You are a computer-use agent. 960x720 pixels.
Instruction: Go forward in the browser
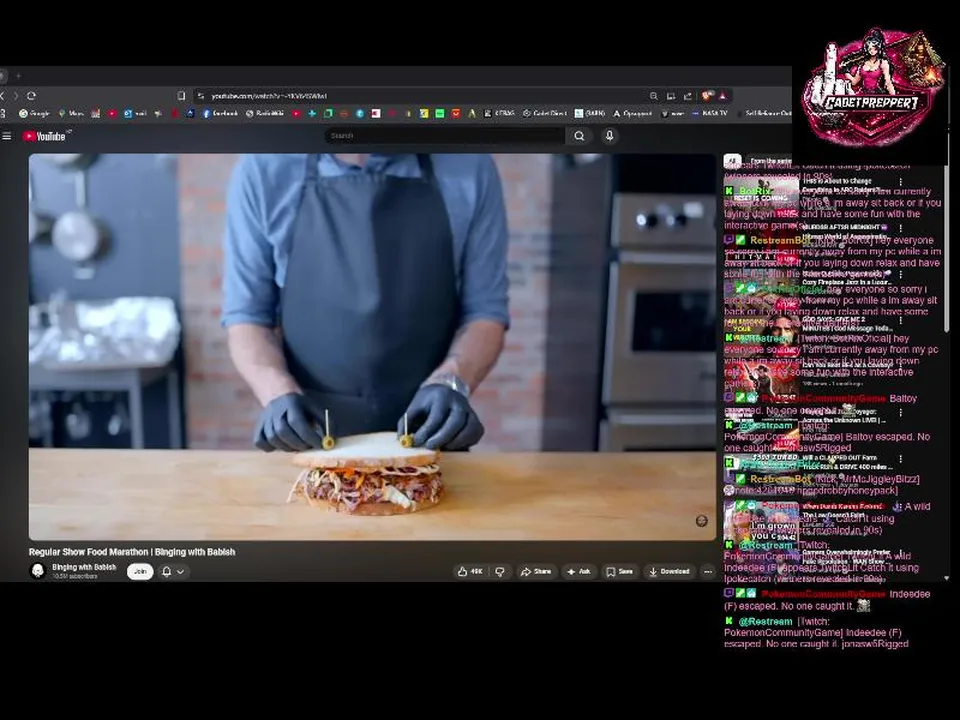pos(16,96)
